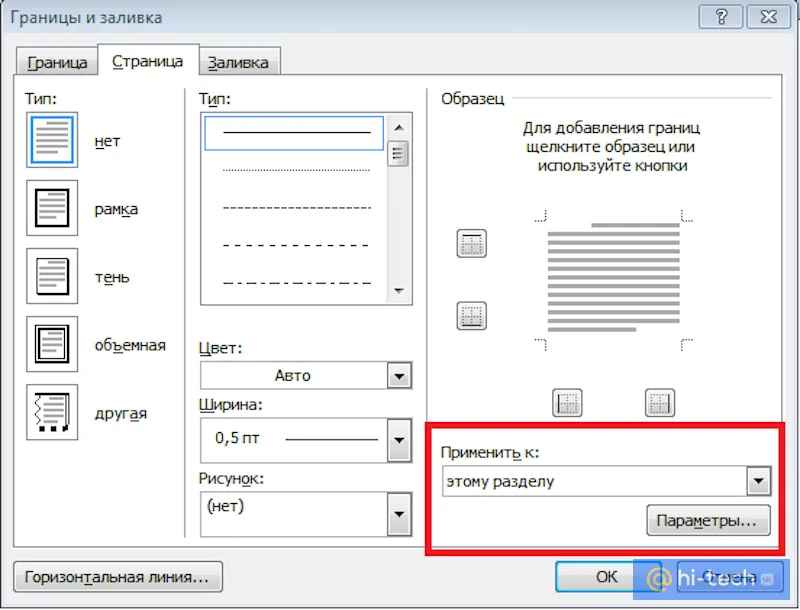Click the help question mark button
This screenshot has height=610, width=800.
pos(721,17)
